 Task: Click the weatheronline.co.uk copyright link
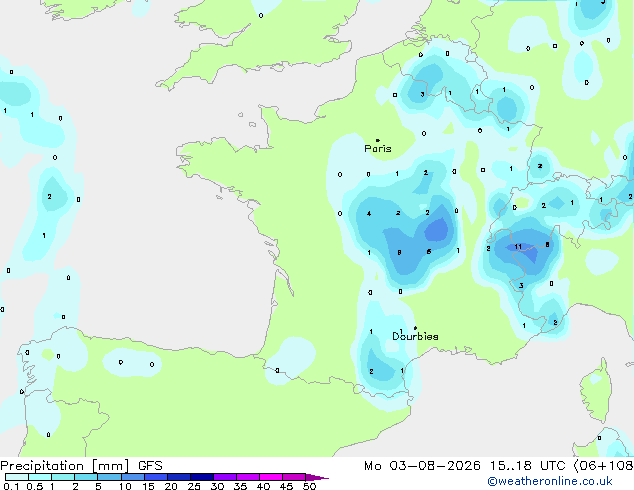550,481
